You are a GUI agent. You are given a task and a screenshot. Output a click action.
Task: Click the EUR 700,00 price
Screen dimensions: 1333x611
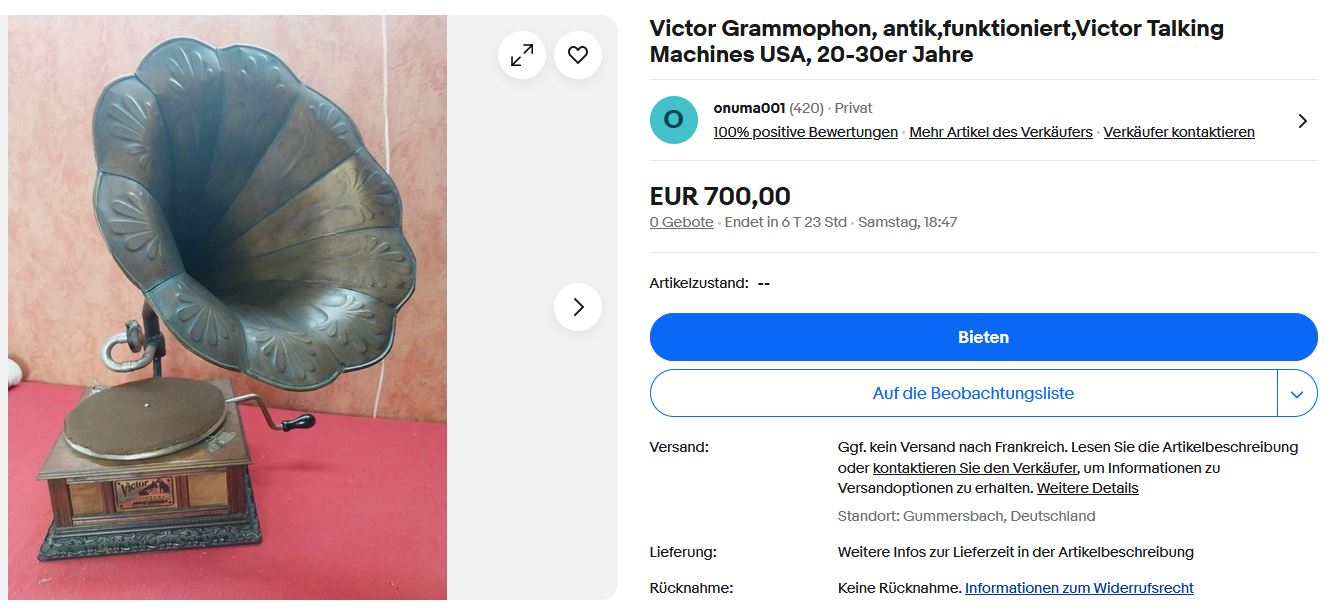pos(720,196)
